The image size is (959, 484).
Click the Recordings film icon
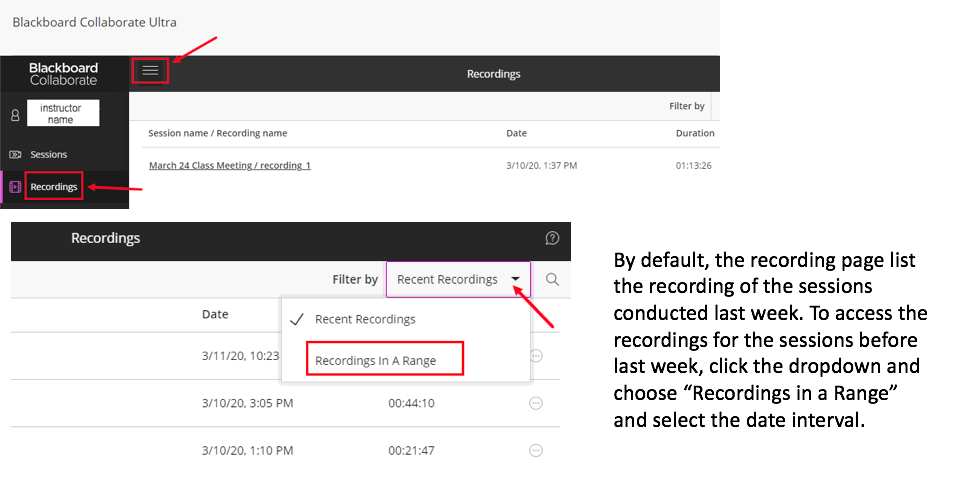[x=15, y=187]
